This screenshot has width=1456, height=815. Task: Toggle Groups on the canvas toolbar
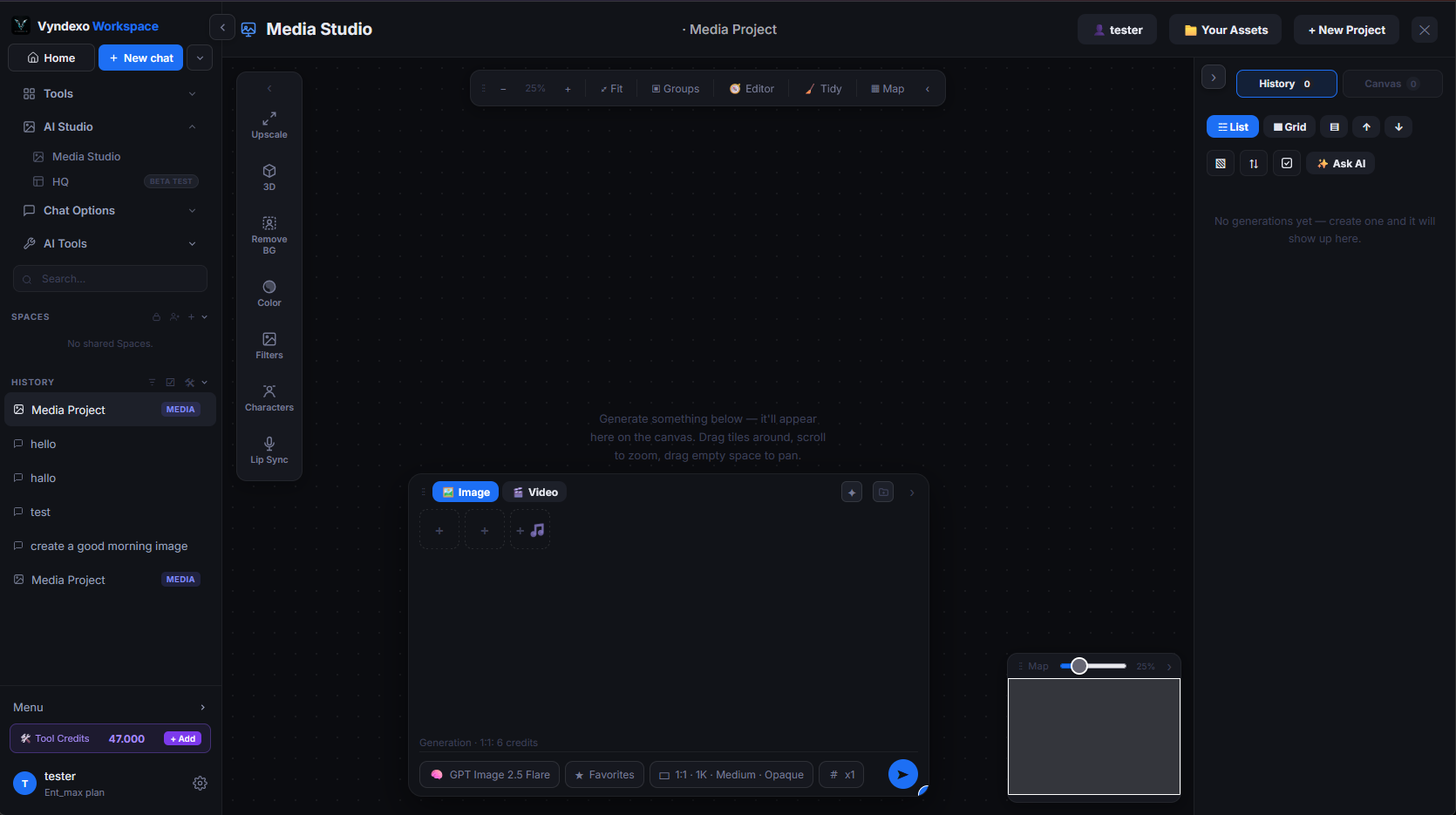[x=676, y=89]
